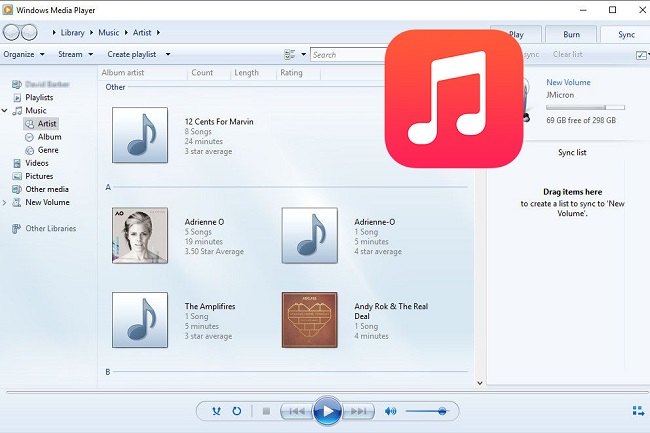
Task: Click the Clear list button
Action: (x=568, y=54)
